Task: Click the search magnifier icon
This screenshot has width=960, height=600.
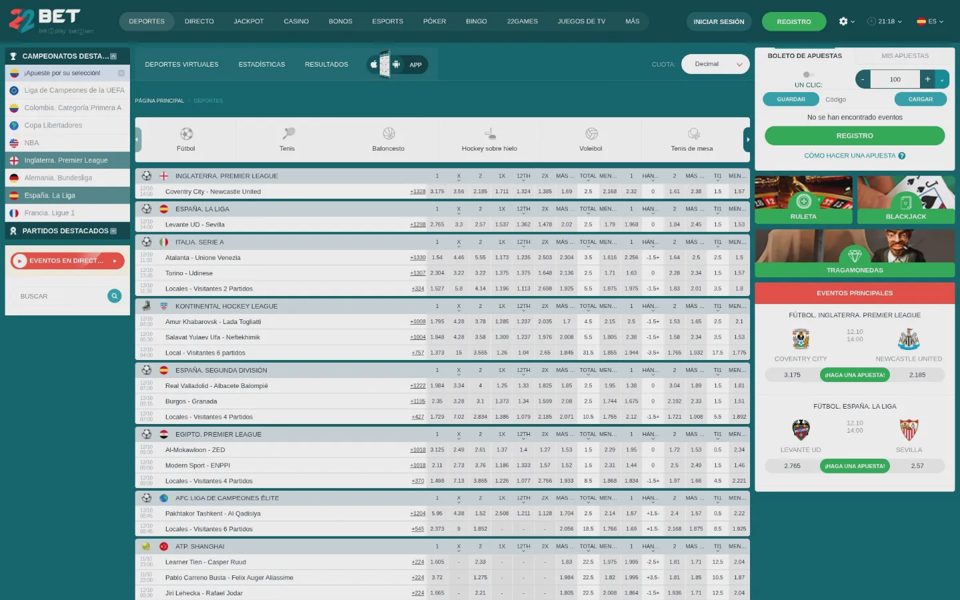Action: point(114,296)
